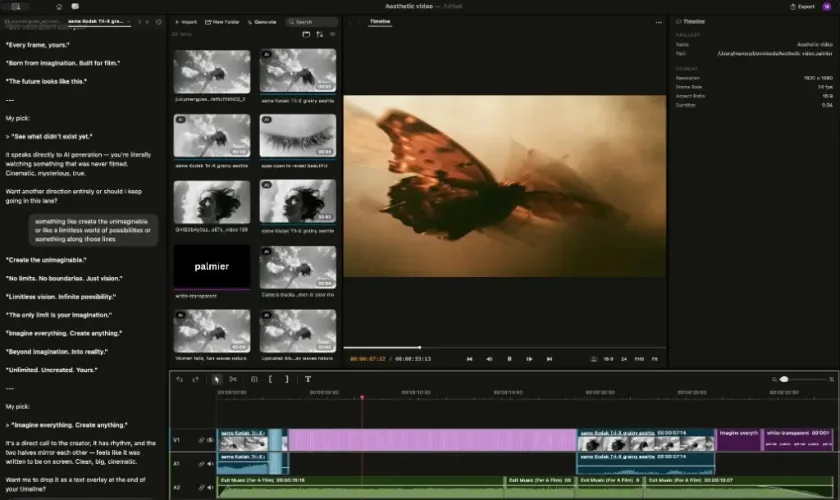Toggle the A2 track link icon

pos(201,488)
